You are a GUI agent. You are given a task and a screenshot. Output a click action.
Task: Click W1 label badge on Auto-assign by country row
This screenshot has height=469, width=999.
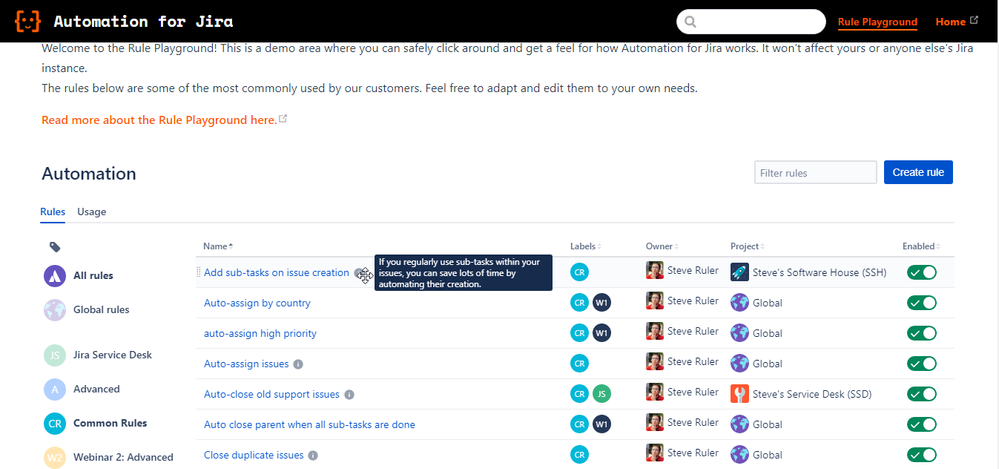601,303
